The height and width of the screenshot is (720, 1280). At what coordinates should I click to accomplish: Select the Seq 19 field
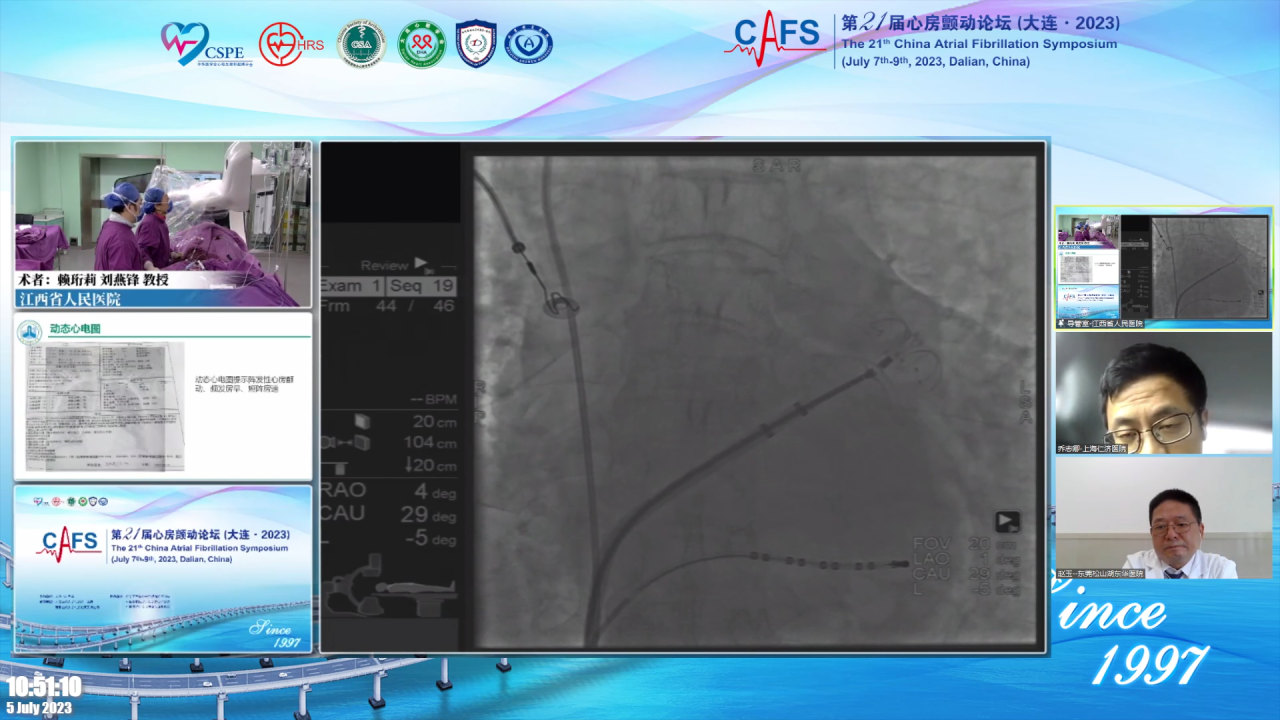[424, 286]
